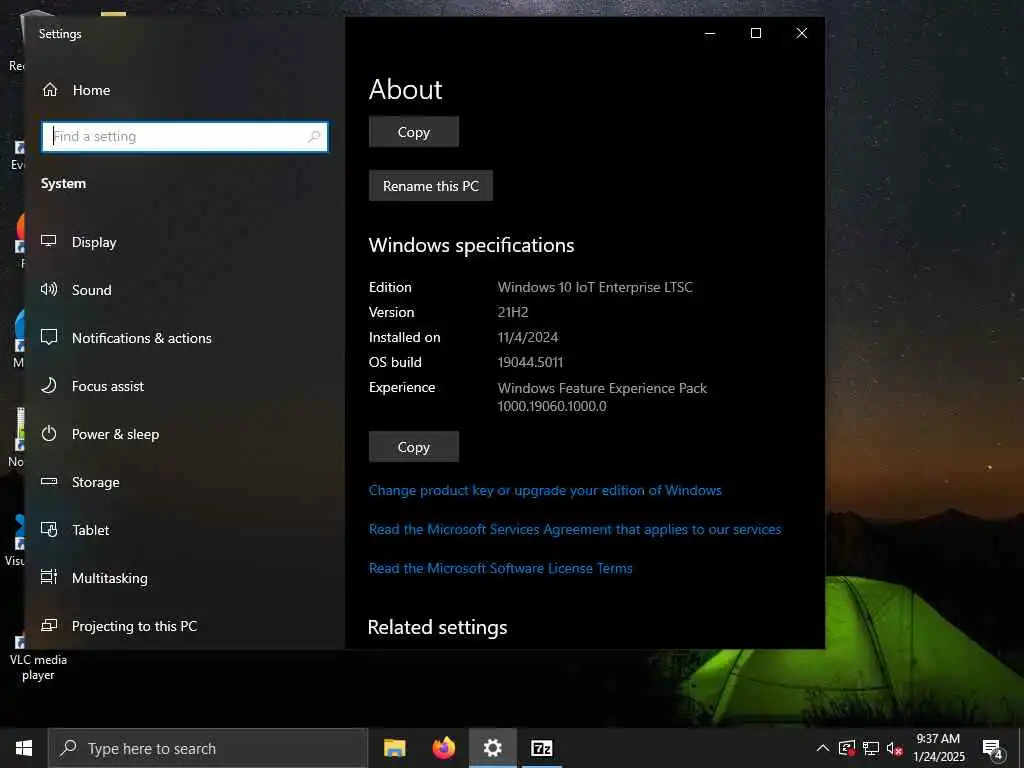Click the Display monitor icon
The image size is (1024, 768).
click(x=49, y=241)
